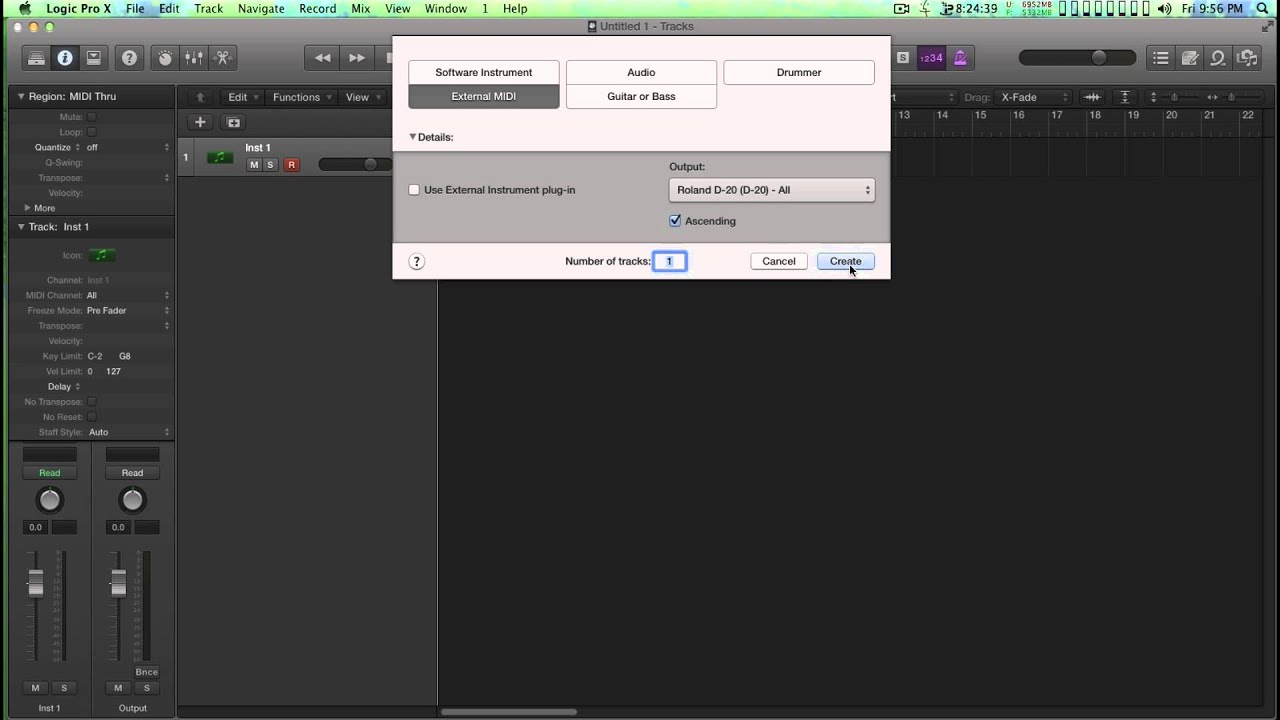Select Audio track type
The image size is (1280, 720).
point(641,72)
